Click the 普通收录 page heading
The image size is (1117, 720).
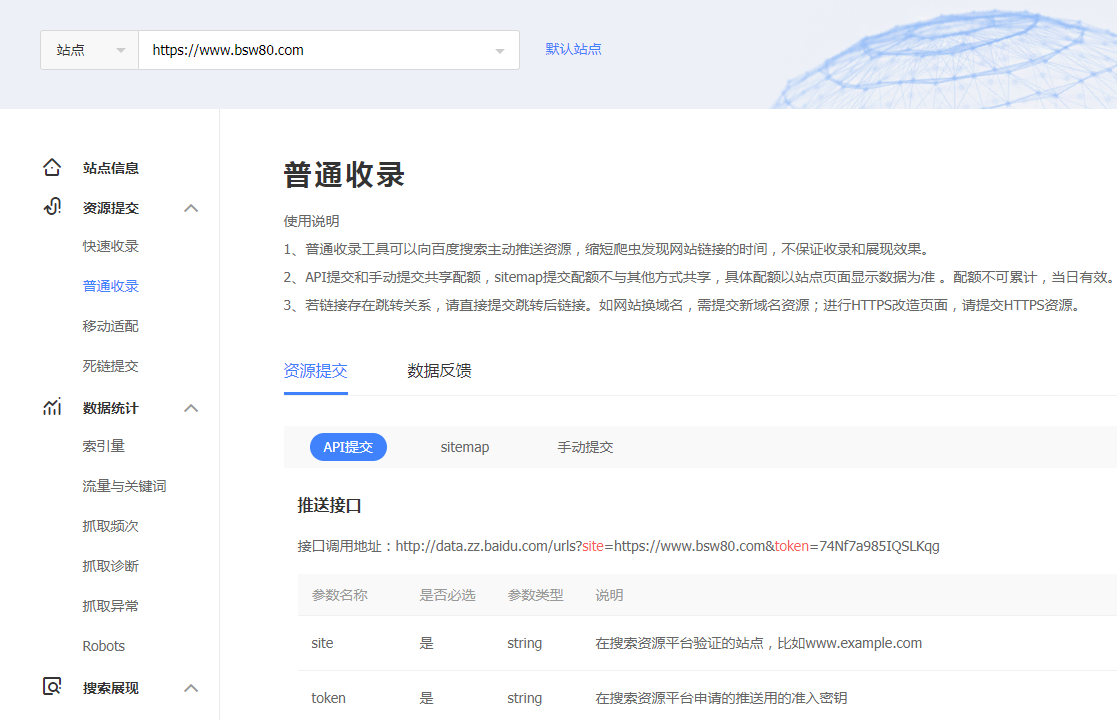[x=344, y=174]
